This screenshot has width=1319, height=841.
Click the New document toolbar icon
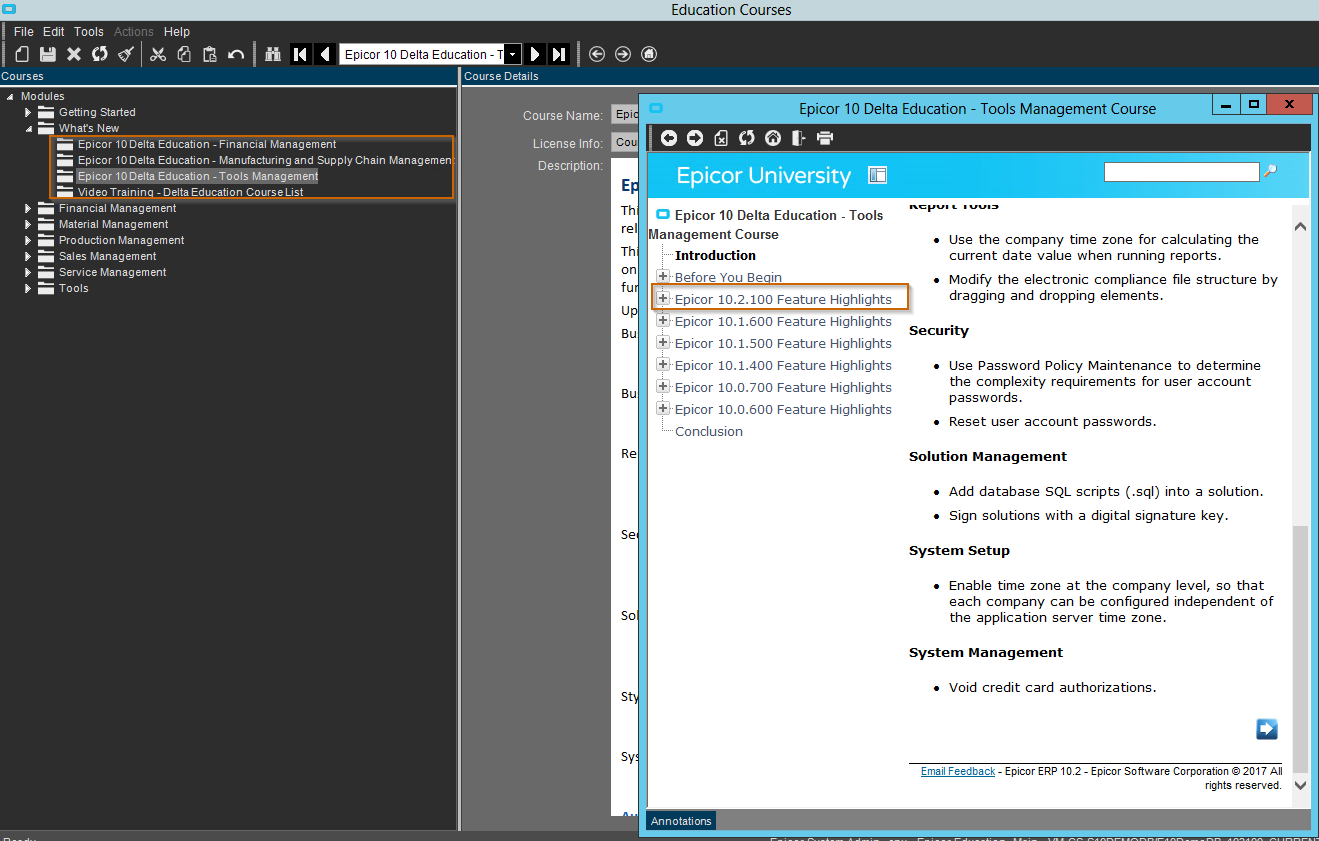point(22,54)
